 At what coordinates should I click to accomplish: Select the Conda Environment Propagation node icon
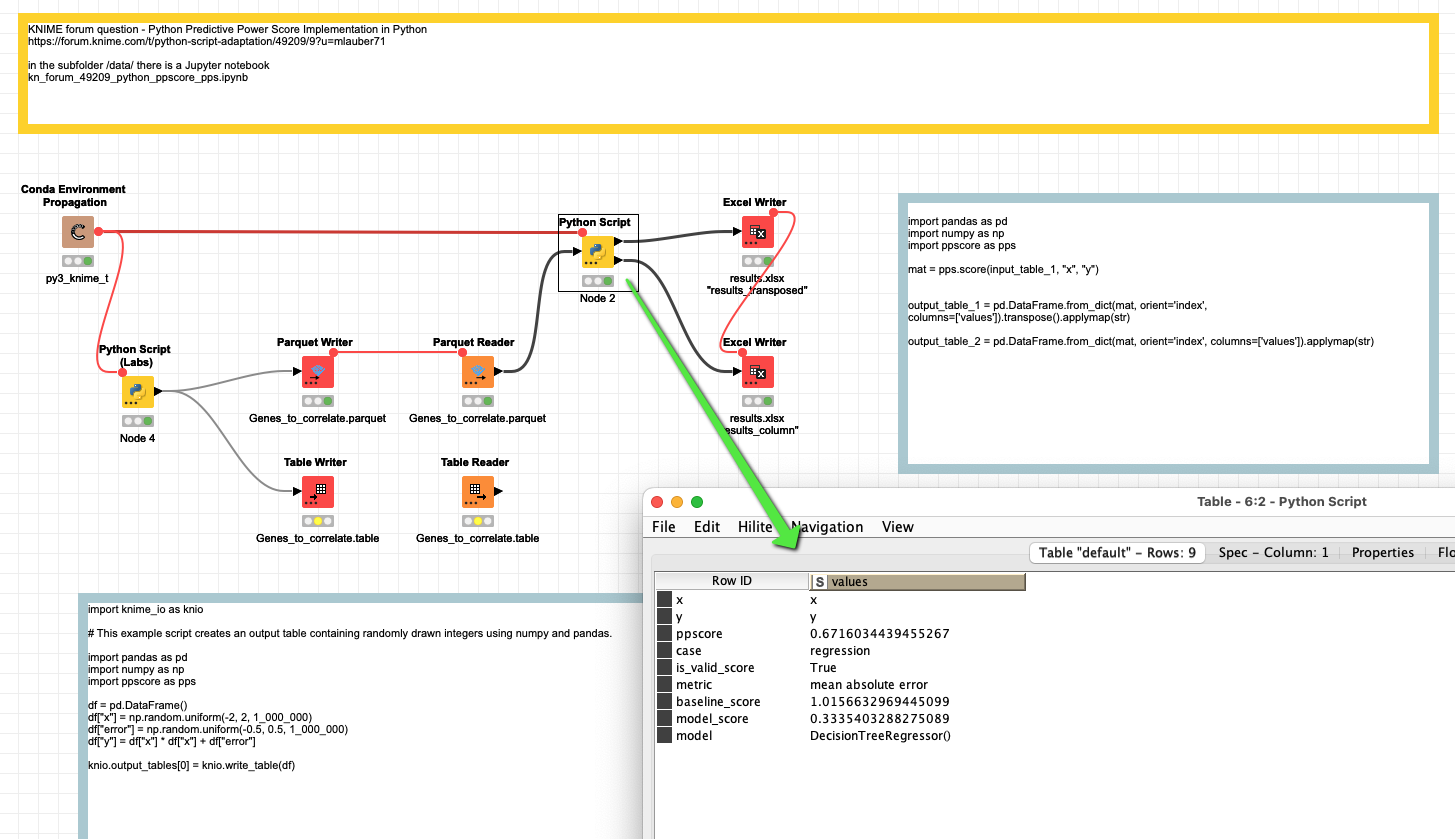click(x=78, y=231)
